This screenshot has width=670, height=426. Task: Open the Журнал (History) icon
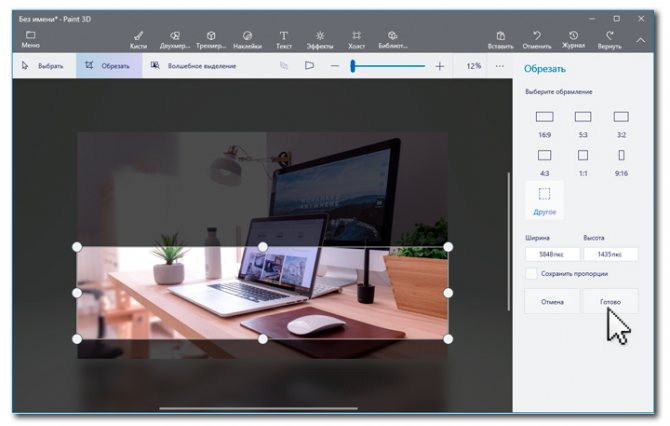coord(573,39)
